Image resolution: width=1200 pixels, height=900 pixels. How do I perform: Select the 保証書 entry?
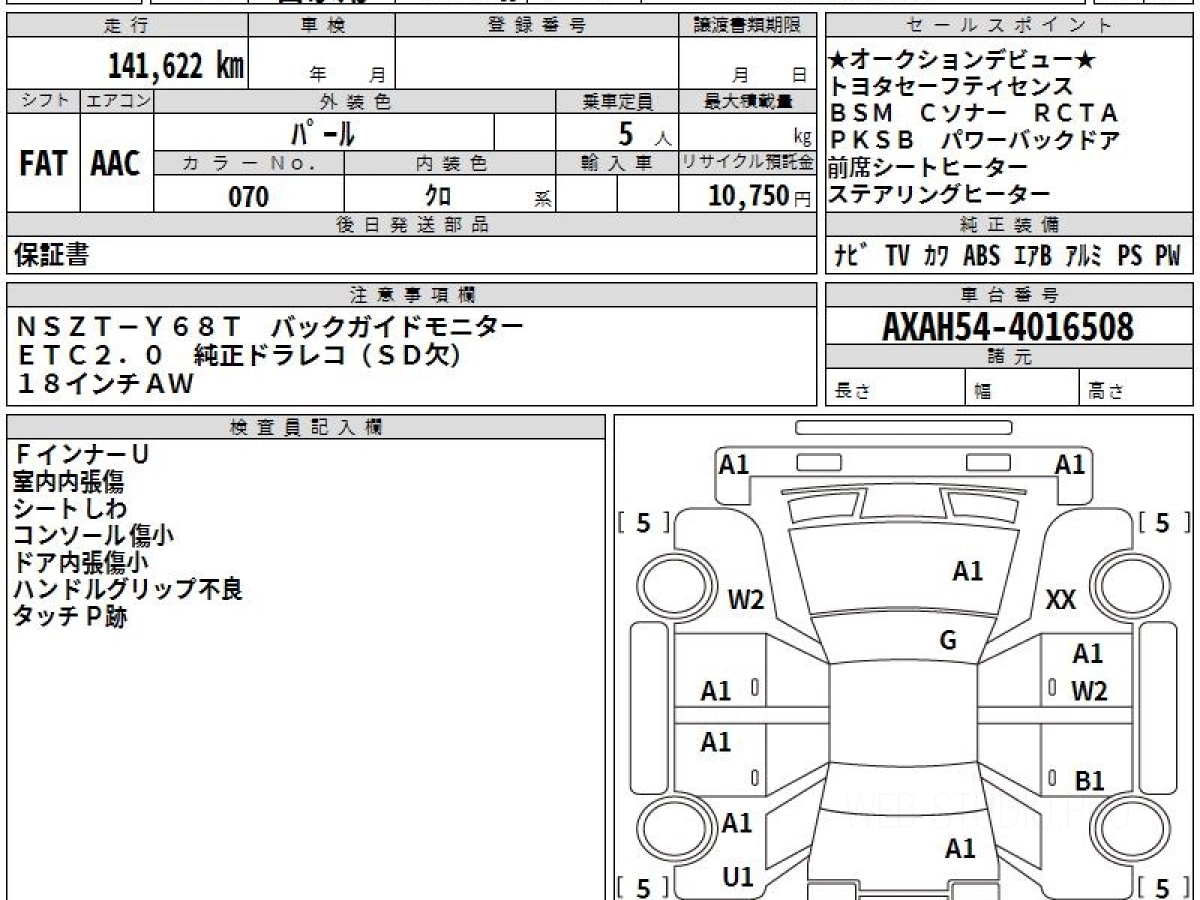(x=51, y=255)
